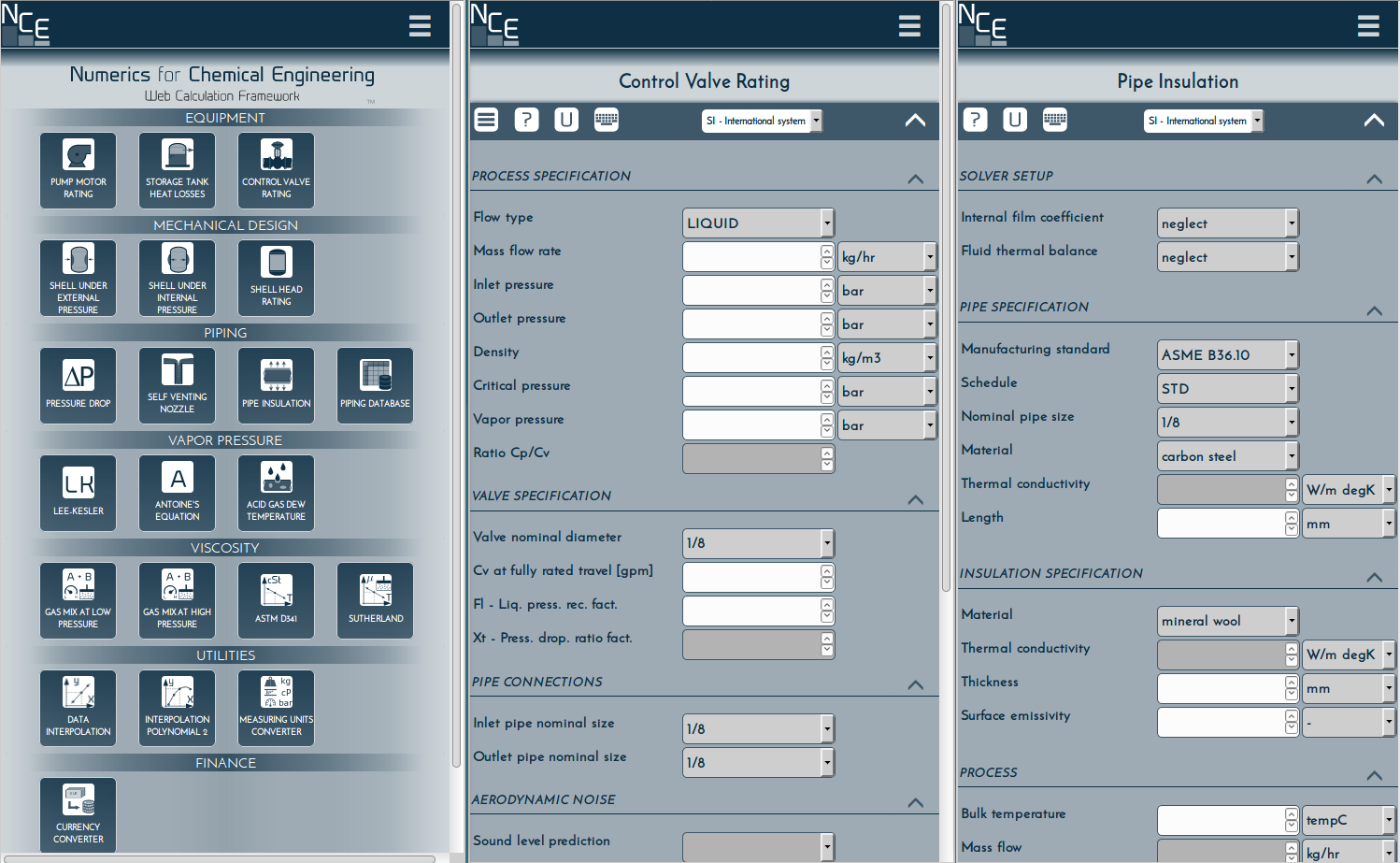Select the ASTM D341 viscosity tool

coord(276,599)
